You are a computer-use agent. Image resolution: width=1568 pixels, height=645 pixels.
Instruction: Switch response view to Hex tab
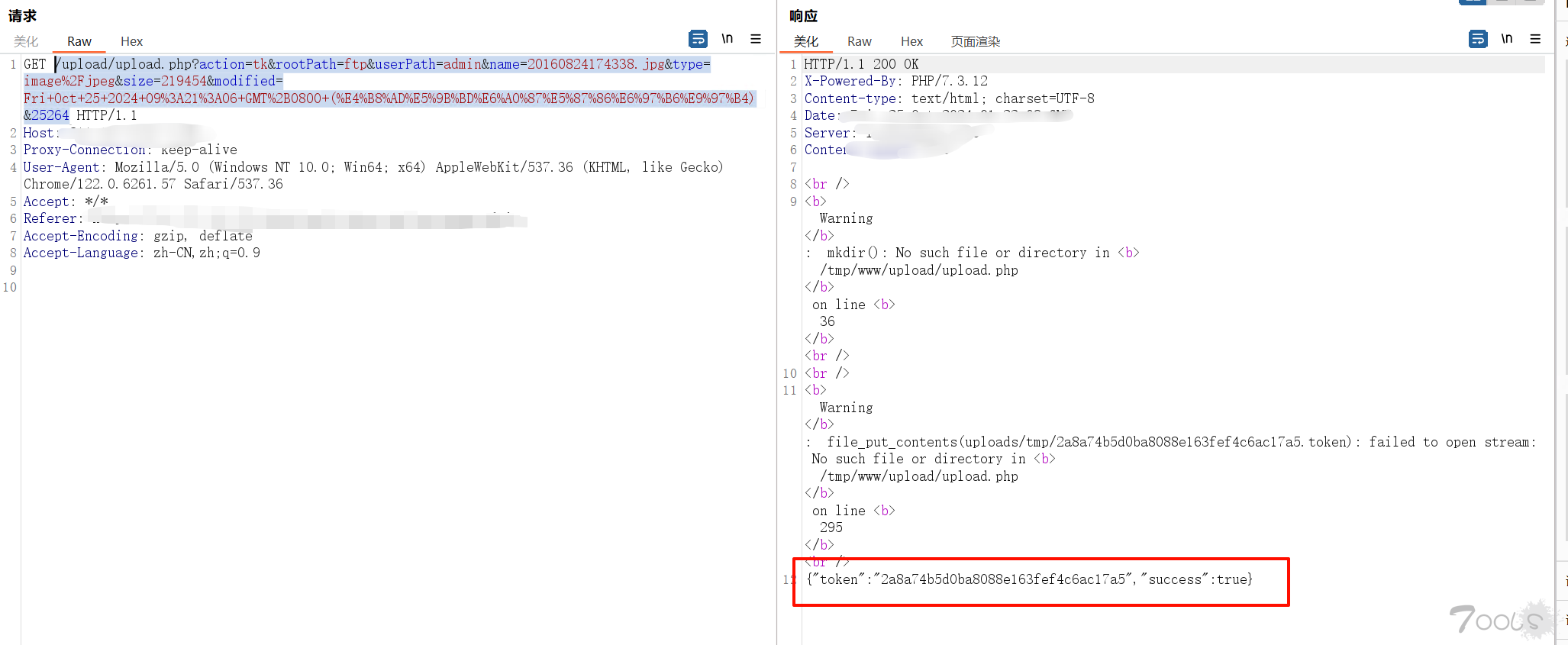point(911,41)
